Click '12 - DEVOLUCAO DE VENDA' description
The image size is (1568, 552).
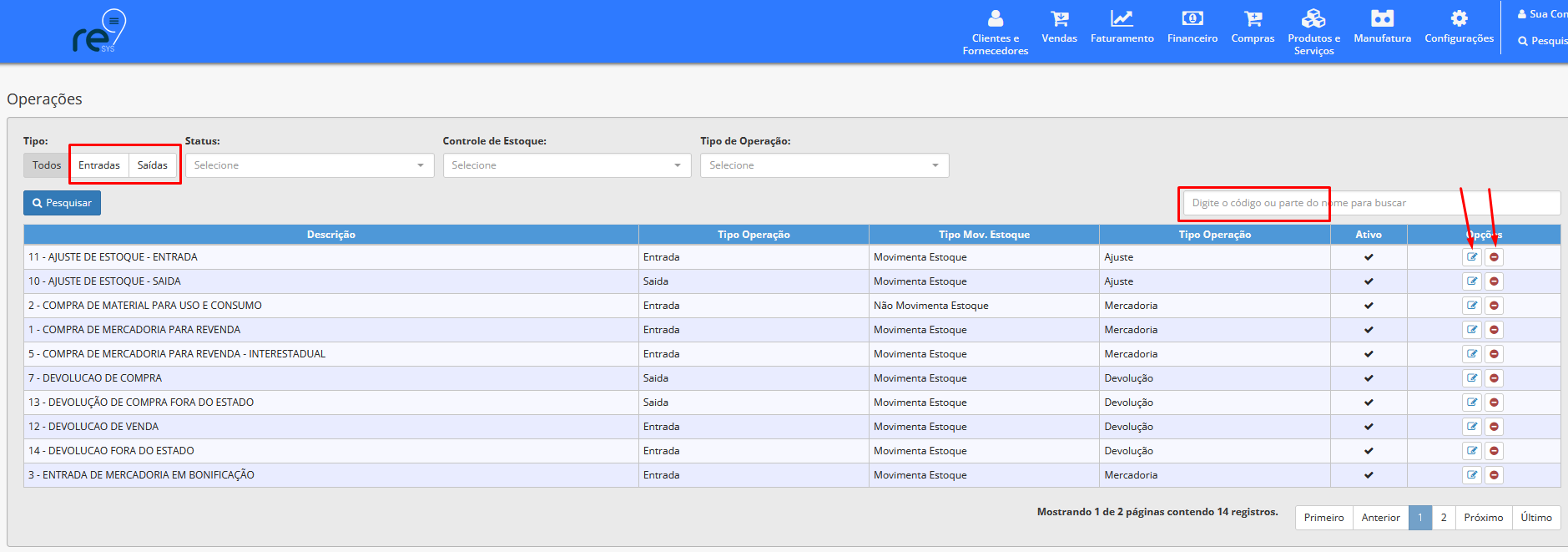tap(93, 427)
